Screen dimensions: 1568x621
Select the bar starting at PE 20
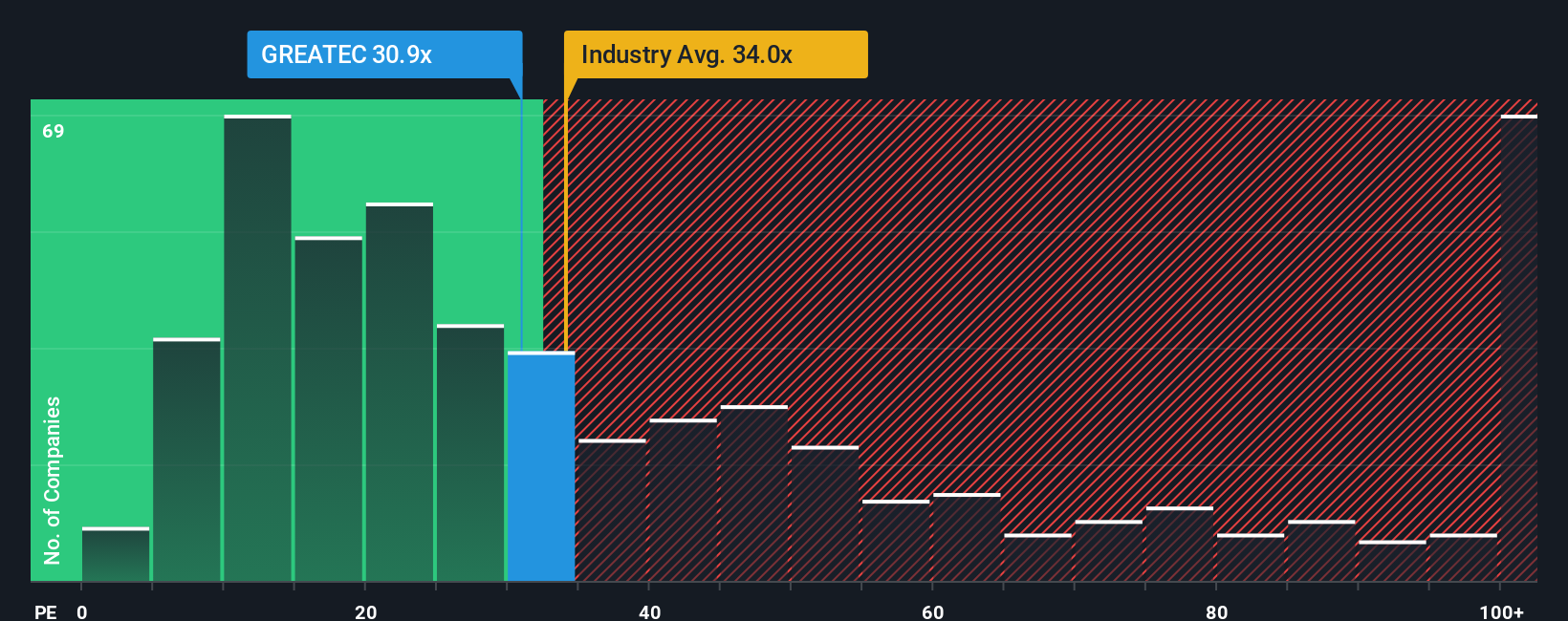(x=400, y=392)
